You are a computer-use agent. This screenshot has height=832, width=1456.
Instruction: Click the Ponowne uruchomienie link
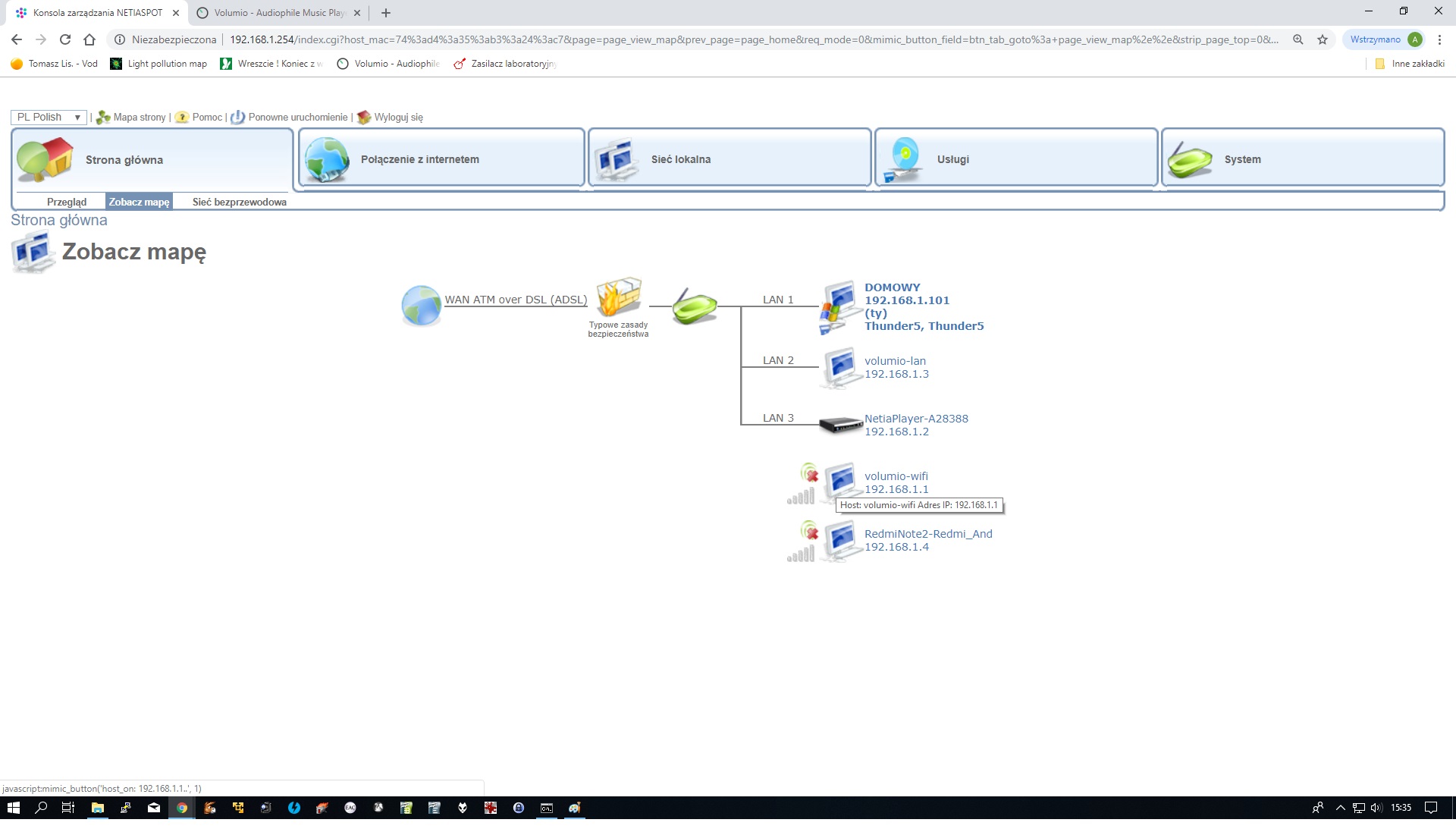(298, 118)
